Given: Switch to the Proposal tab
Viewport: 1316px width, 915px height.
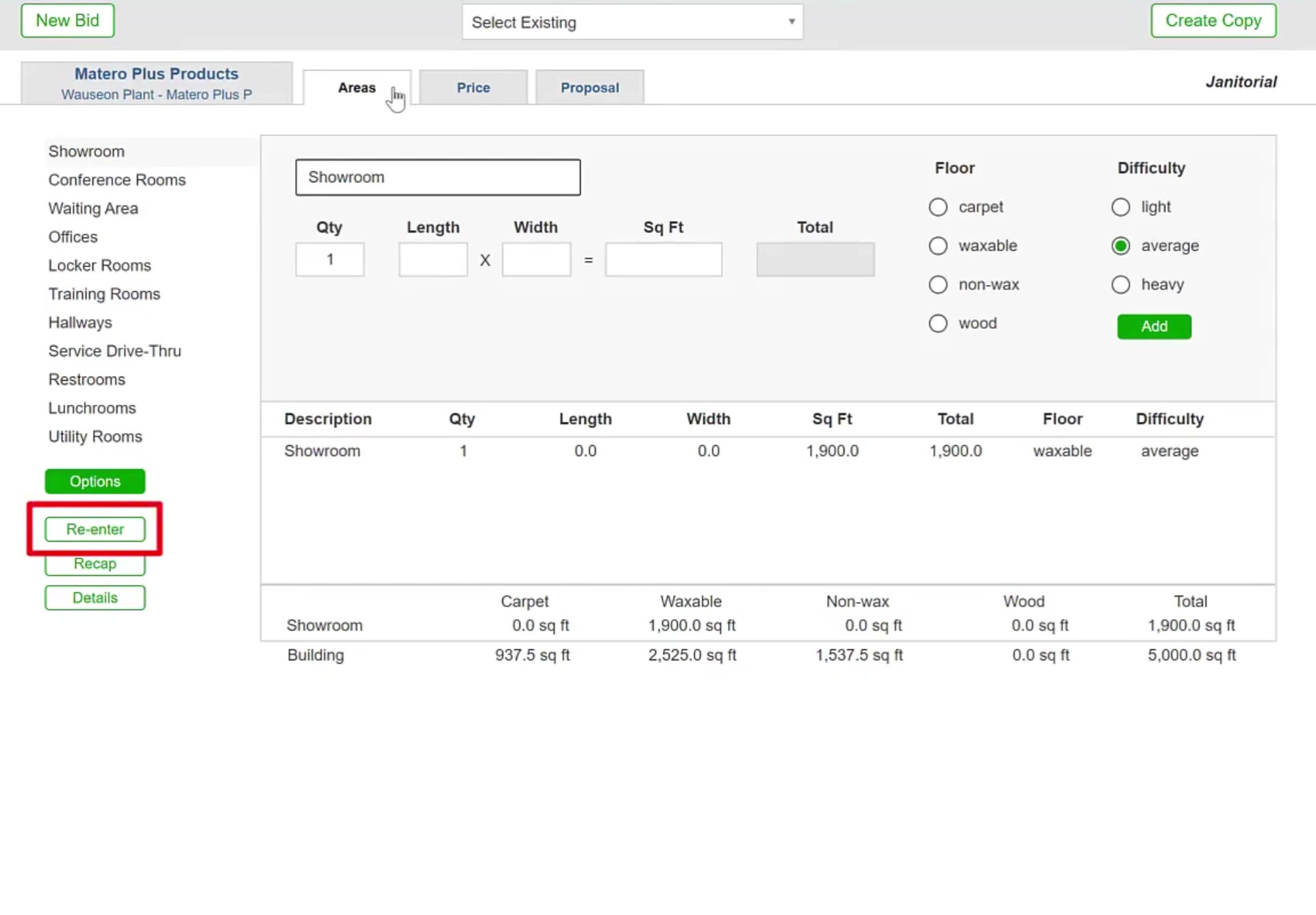Looking at the screenshot, I should click(x=590, y=88).
